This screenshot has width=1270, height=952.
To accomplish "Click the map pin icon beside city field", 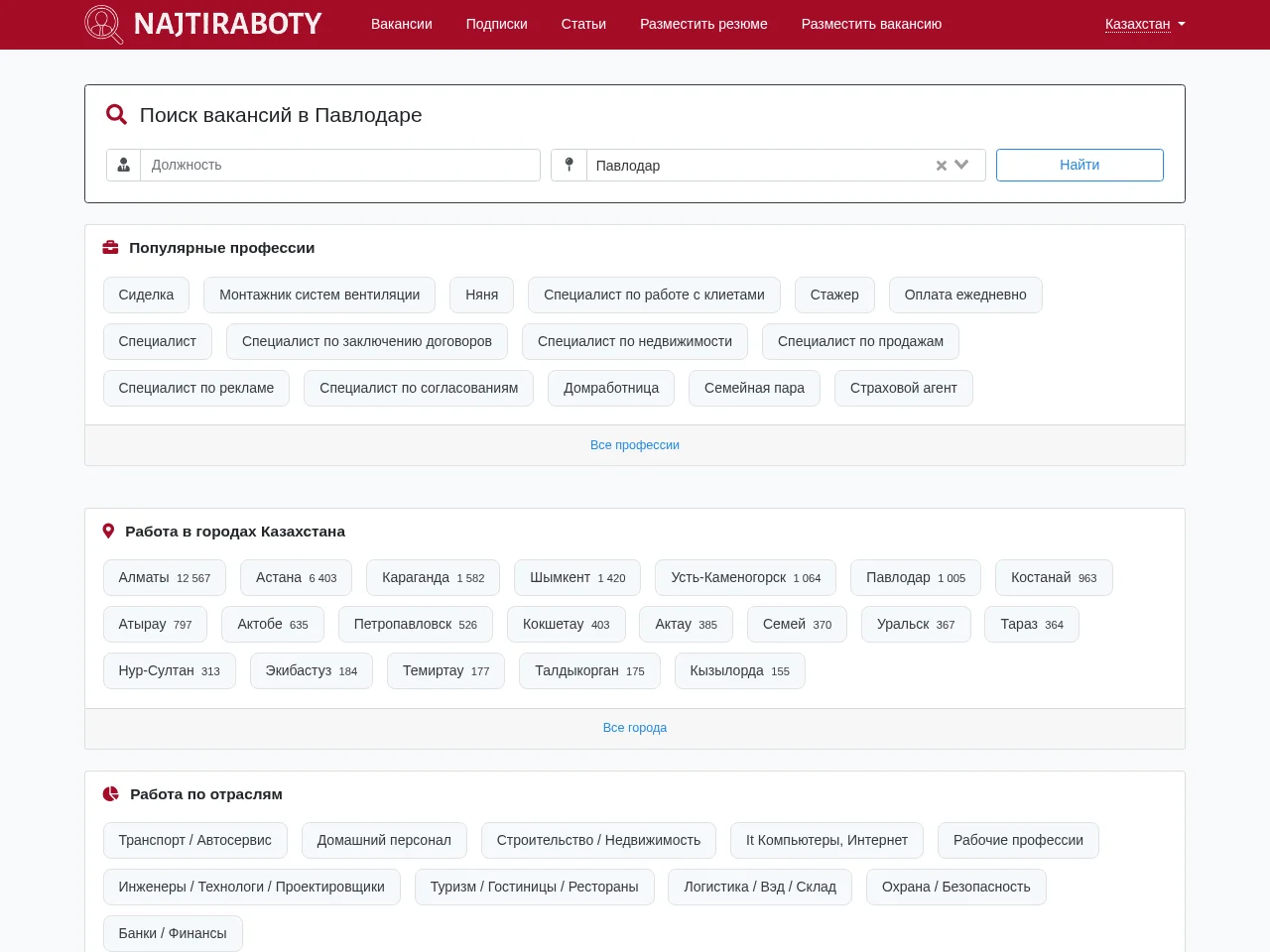I will pyautogui.click(x=570, y=165).
